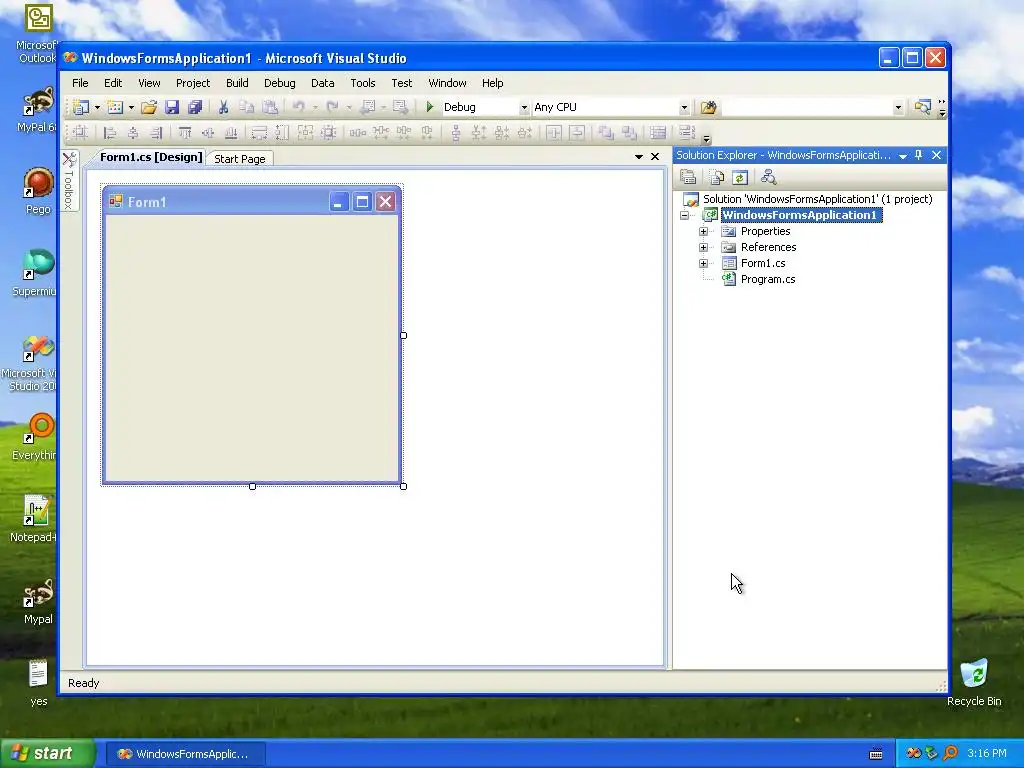
Task: Click the Navigate Backward icon
Action: [x=368, y=107]
